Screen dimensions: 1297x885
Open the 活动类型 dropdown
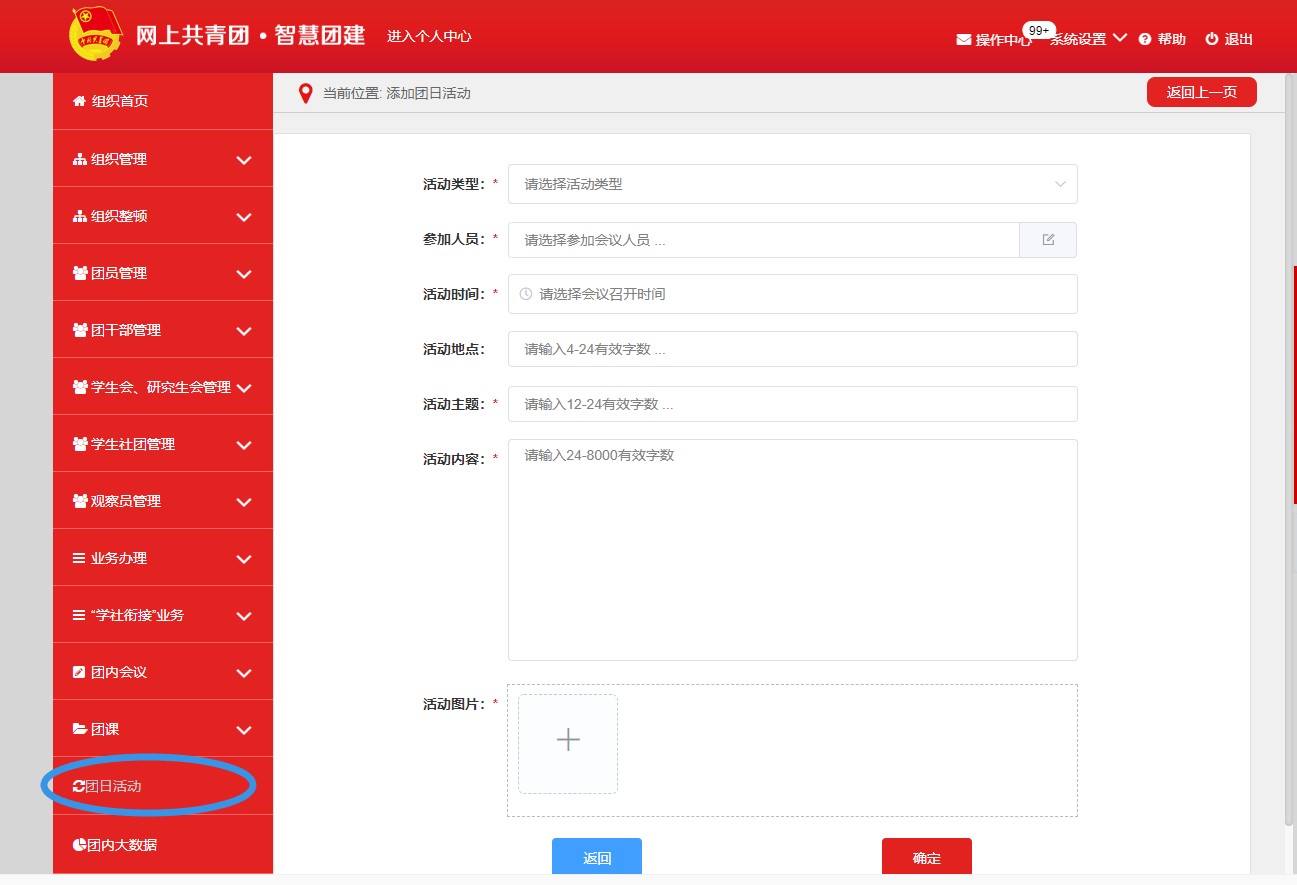tap(792, 184)
